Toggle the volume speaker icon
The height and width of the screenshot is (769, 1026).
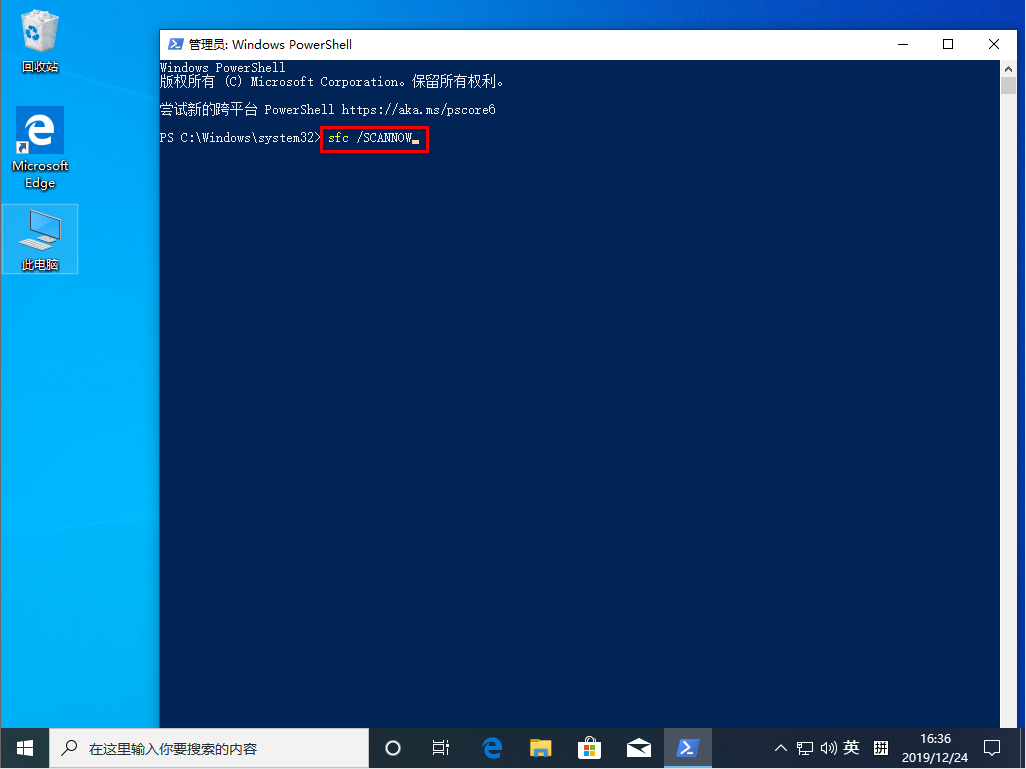(828, 747)
